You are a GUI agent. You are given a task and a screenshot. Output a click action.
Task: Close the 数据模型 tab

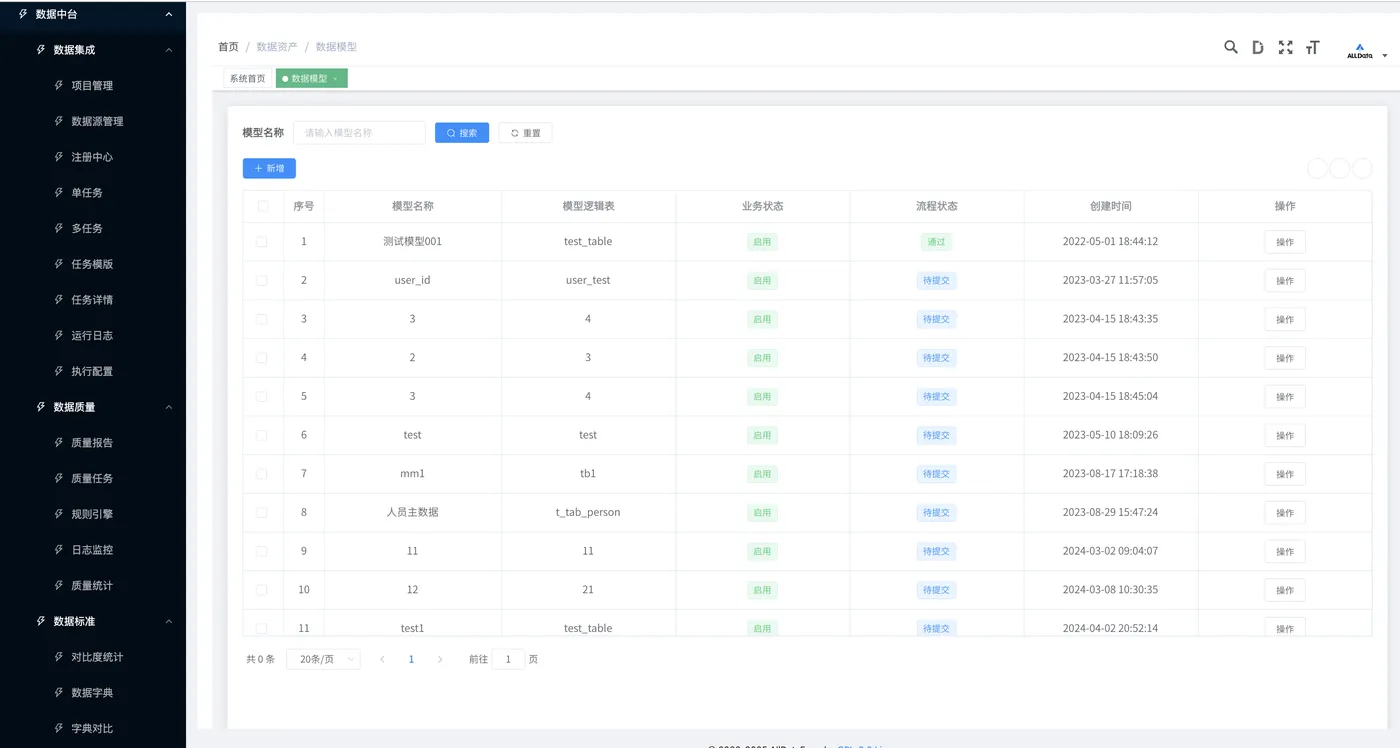pyautogui.click(x=335, y=79)
